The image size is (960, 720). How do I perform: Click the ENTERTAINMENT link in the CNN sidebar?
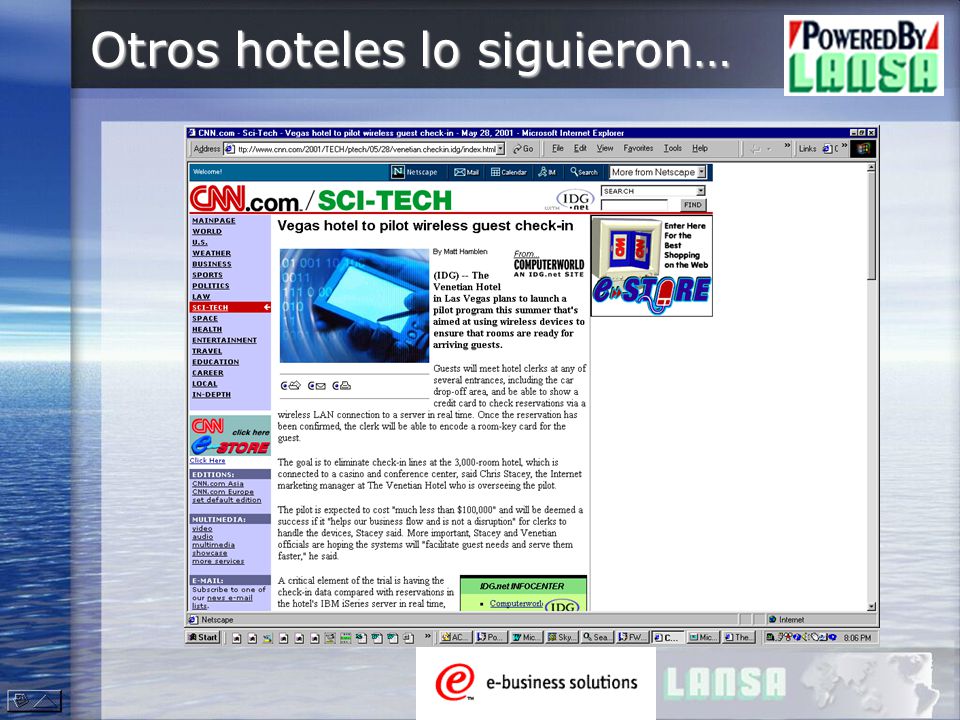pos(224,340)
